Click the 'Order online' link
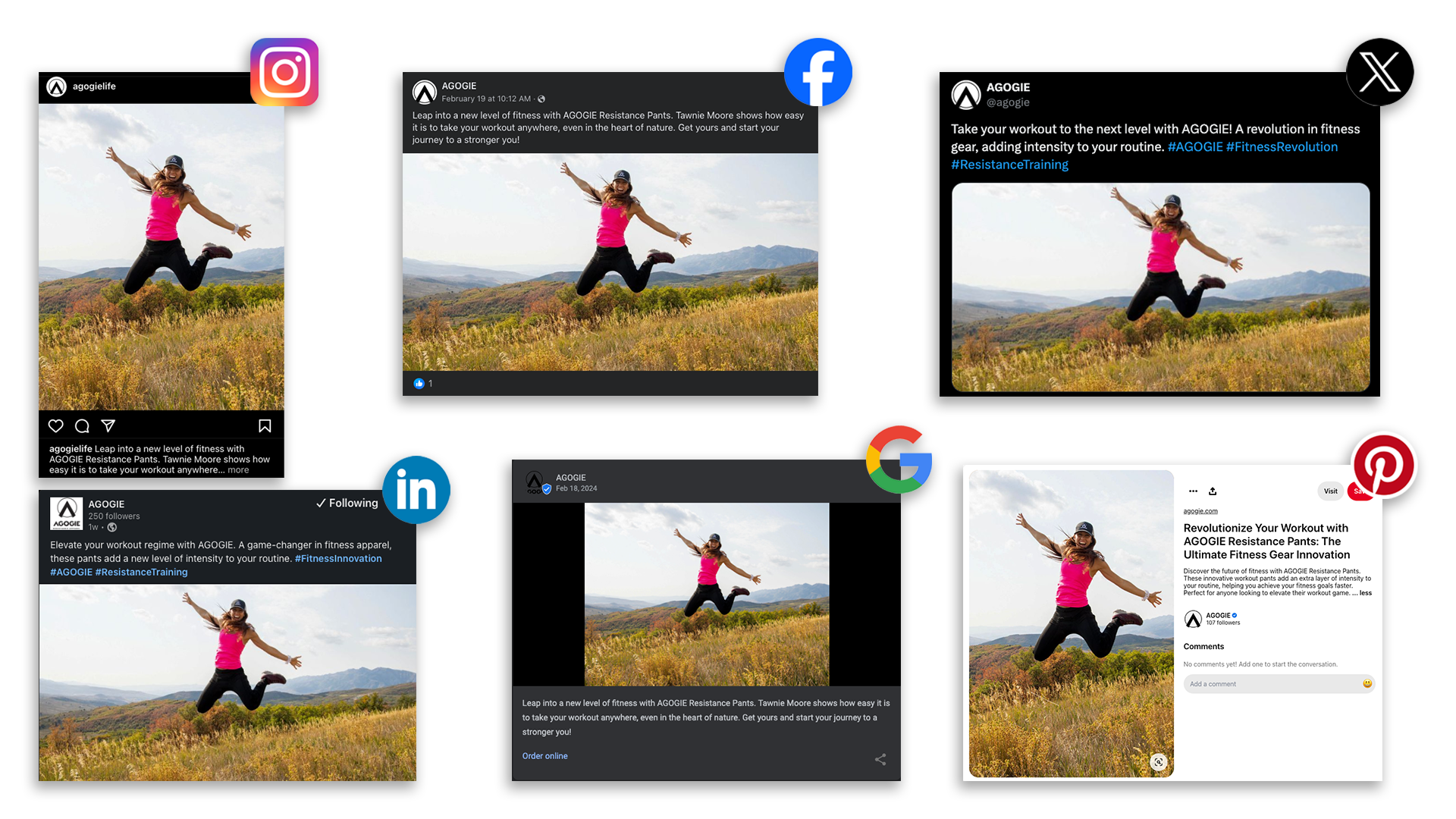This screenshot has height=819, width=1456. pos(544,756)
